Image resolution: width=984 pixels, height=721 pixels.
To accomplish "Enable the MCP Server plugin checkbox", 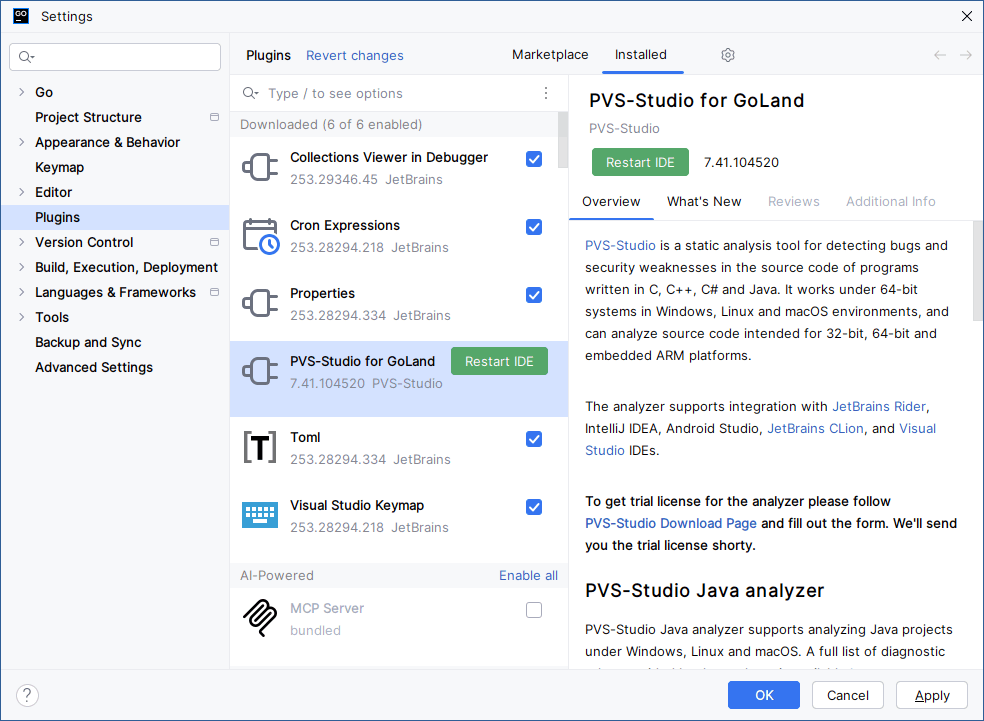I will [534, 610].
